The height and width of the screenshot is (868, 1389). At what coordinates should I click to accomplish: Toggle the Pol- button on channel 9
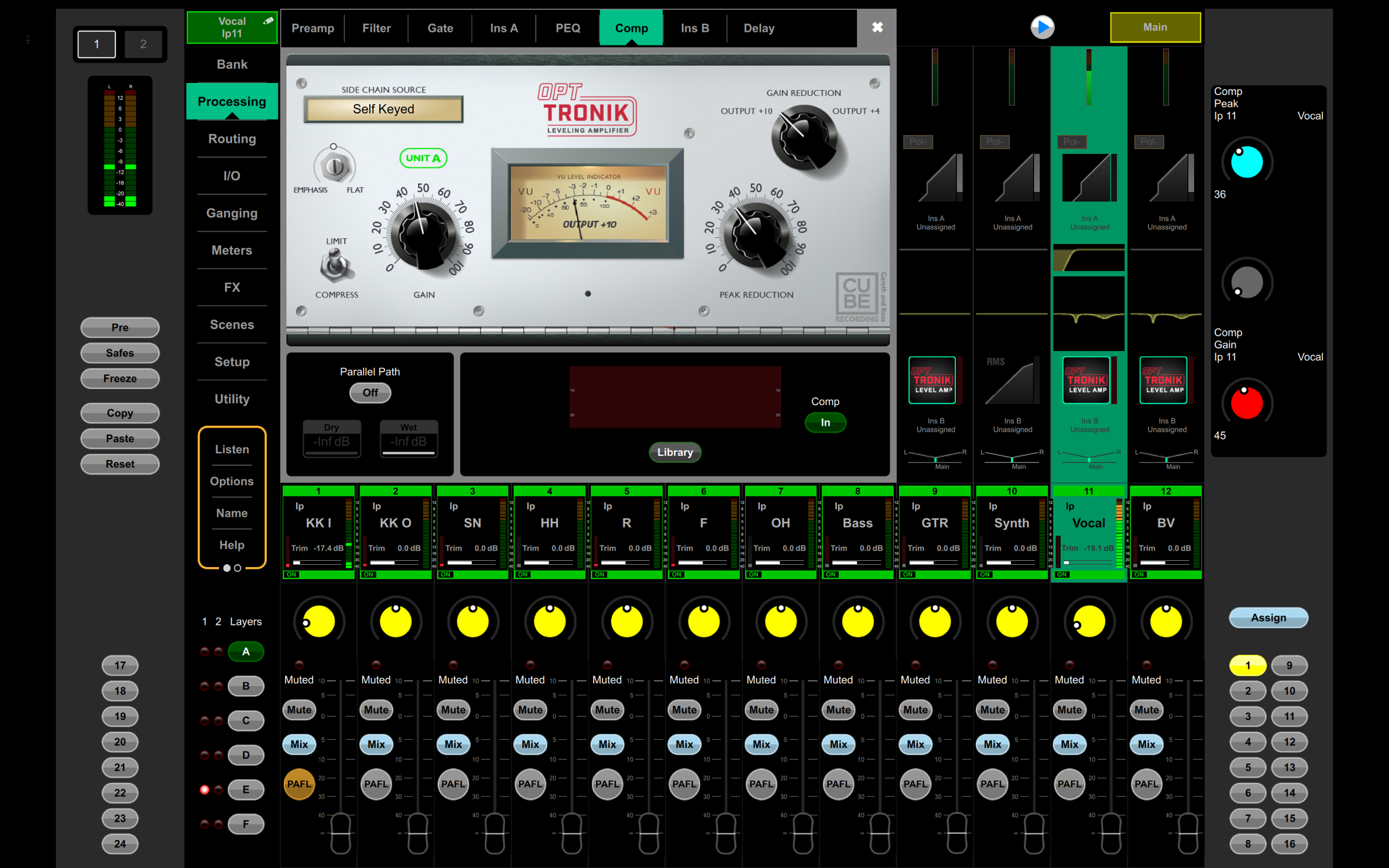pyautogui.click(x=917, y=142)
